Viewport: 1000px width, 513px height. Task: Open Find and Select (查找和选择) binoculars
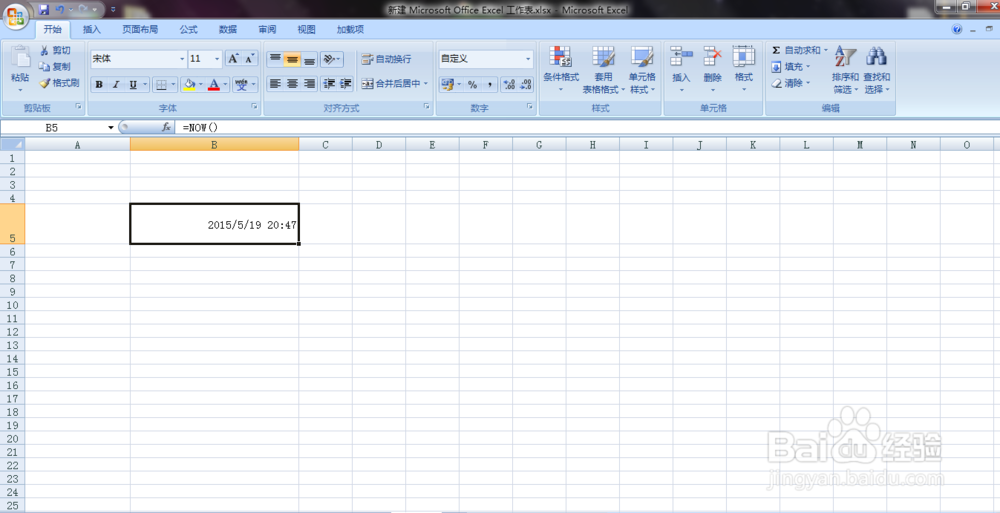877,70
